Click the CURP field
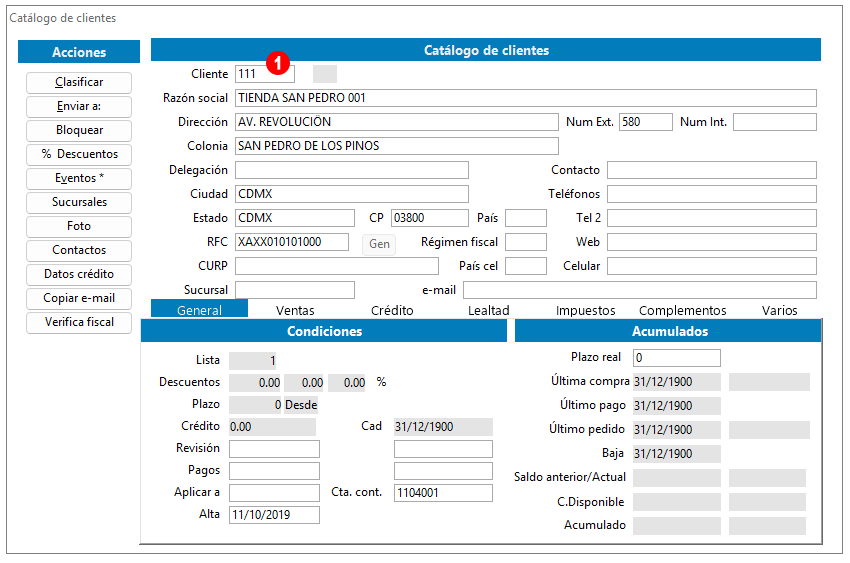This screenshot has width=850, height=563. [x=337, y=266]
